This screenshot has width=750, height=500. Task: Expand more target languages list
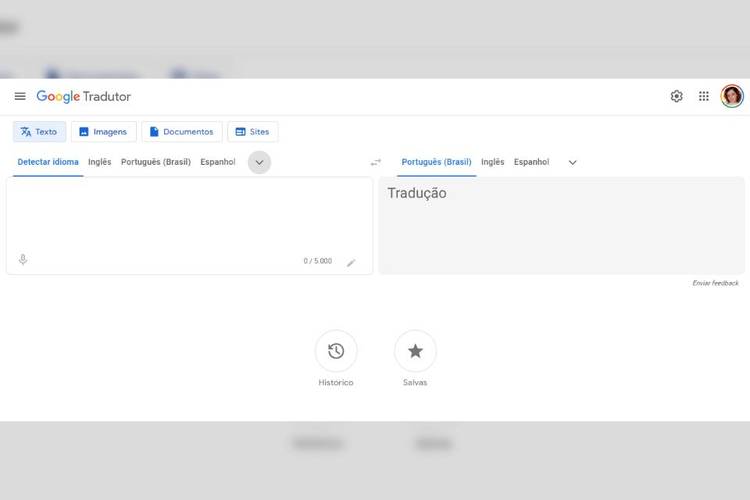(x=573, y=162)
